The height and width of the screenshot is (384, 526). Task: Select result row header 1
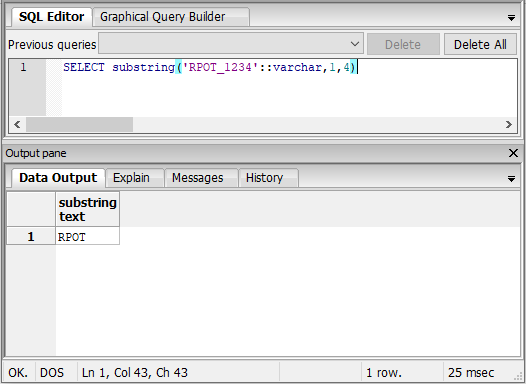31,237
